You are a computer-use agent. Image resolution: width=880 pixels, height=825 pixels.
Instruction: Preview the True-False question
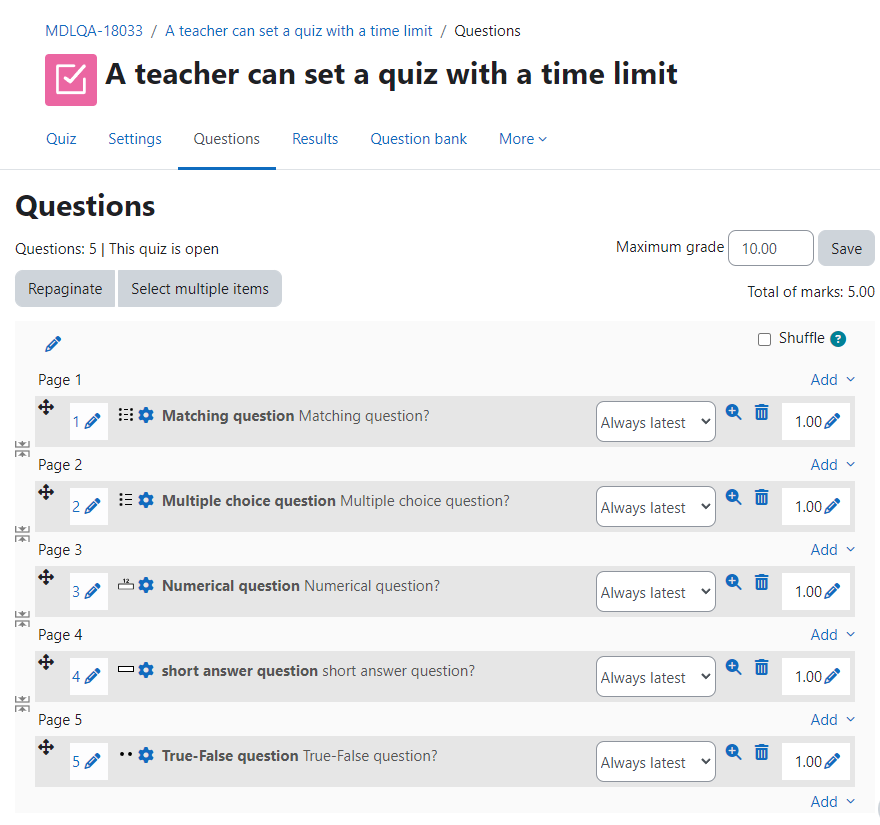point(734,752)
